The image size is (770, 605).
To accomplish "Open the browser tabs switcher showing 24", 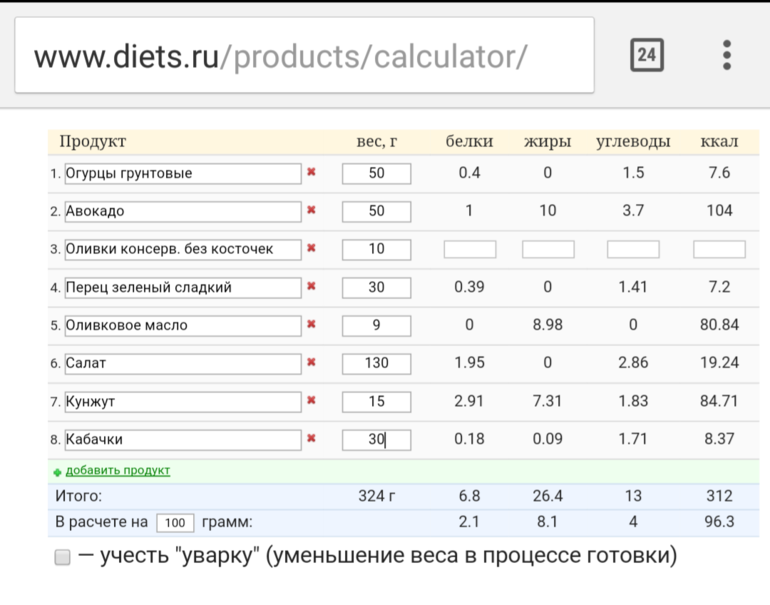I will point(647,55).
